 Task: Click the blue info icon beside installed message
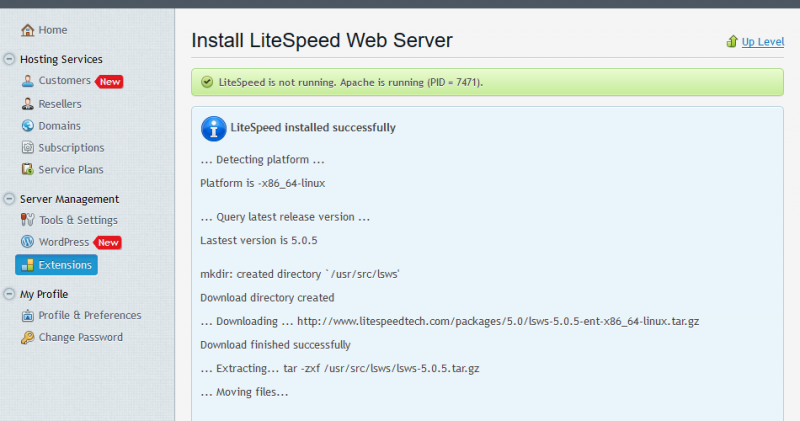[214, 129]
